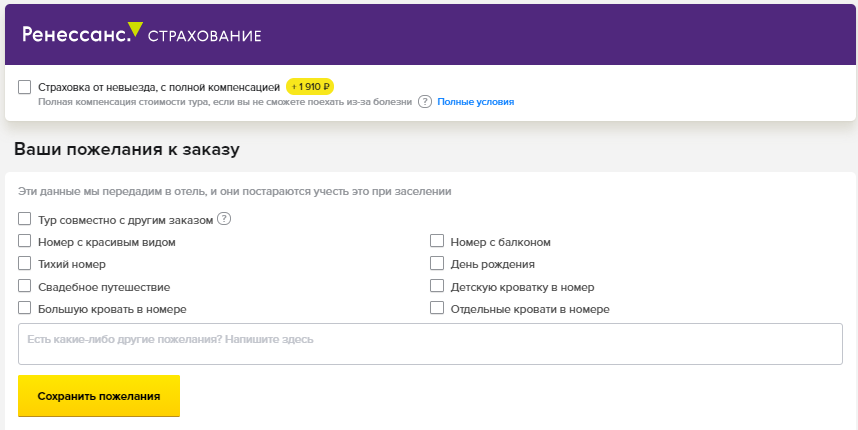Click Сохранить пожелания button
The image size is (858, 430).
99,396
